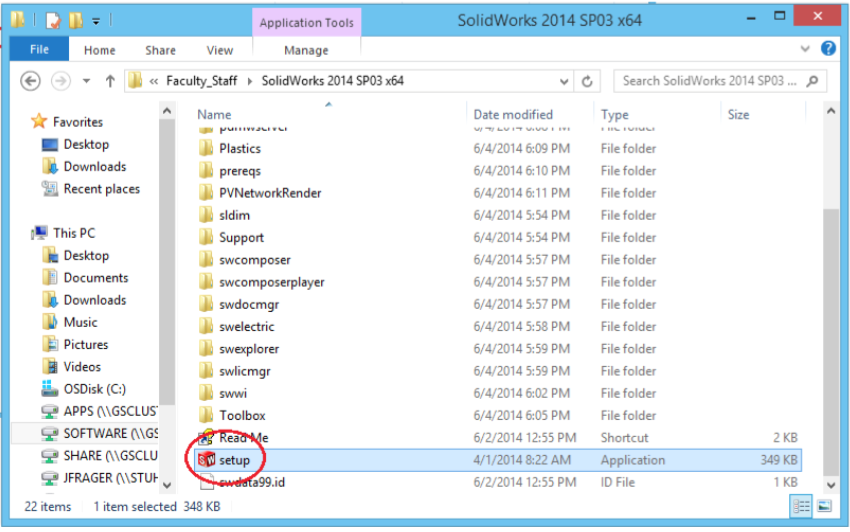Viewport: 850px width, 532px height.
Task: Select Videos under This PC
Action: (82, 367)
